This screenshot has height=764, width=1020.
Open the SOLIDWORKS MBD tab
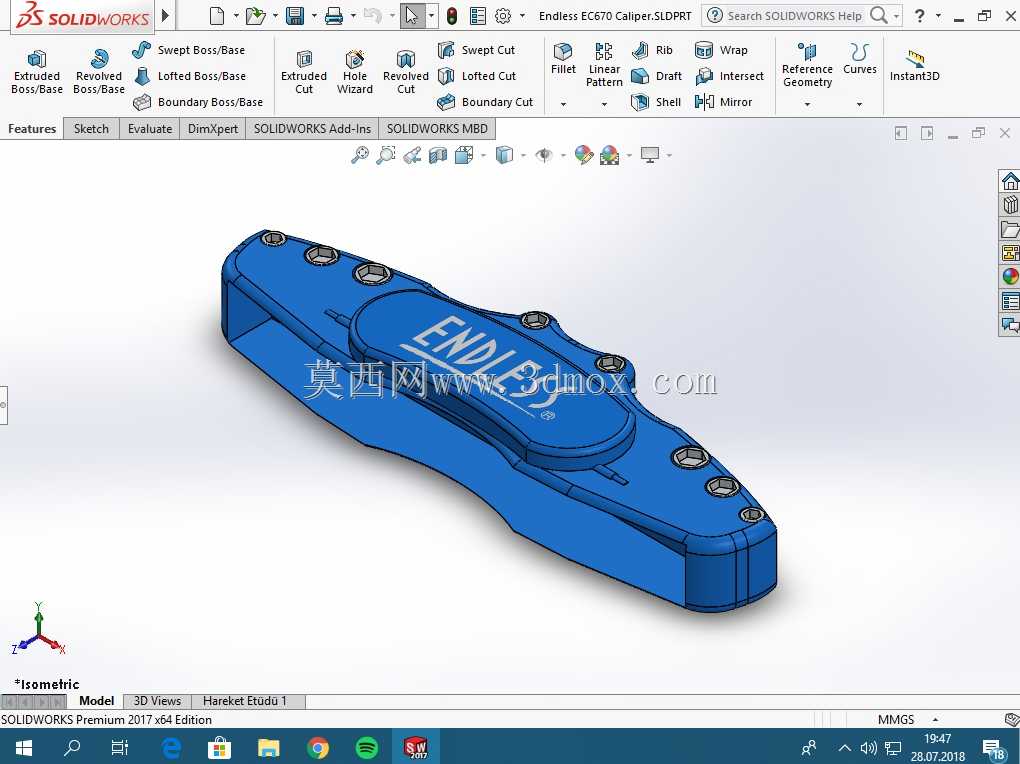(437, 129)
